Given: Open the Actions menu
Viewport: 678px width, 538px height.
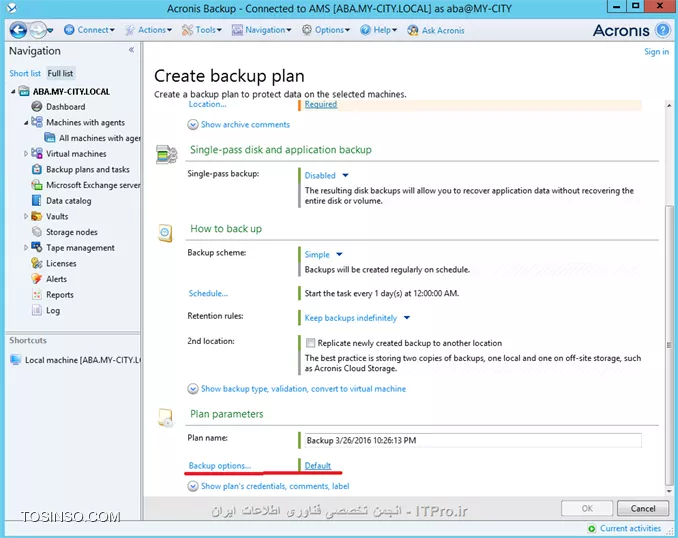Looking at the screenshot, I should tap(148, 30).
